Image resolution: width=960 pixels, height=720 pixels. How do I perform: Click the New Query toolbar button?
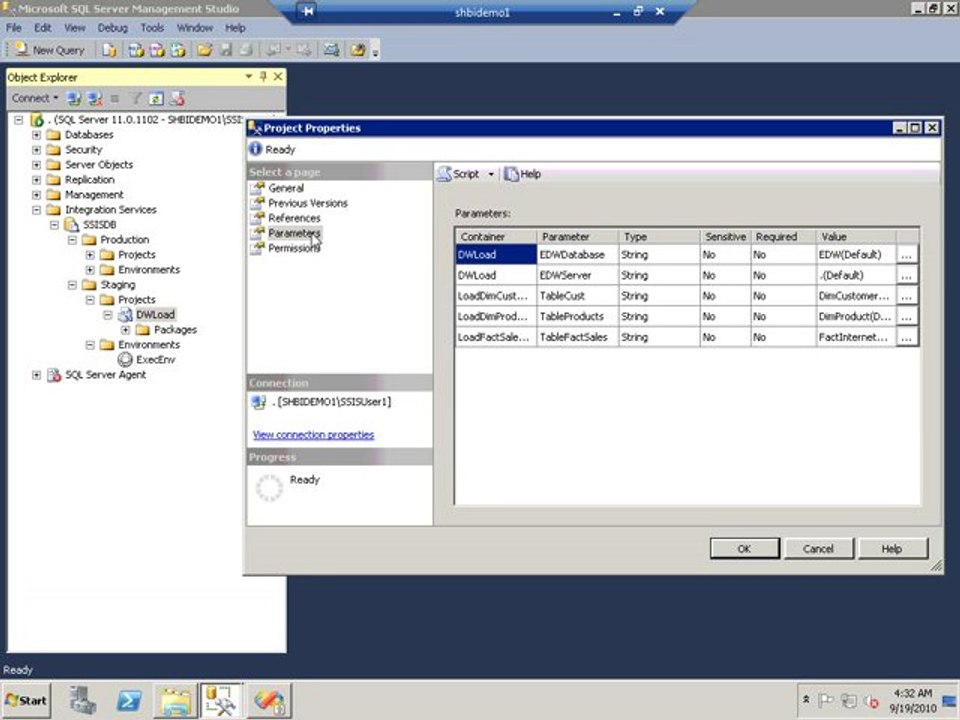[x=50, y=50]
